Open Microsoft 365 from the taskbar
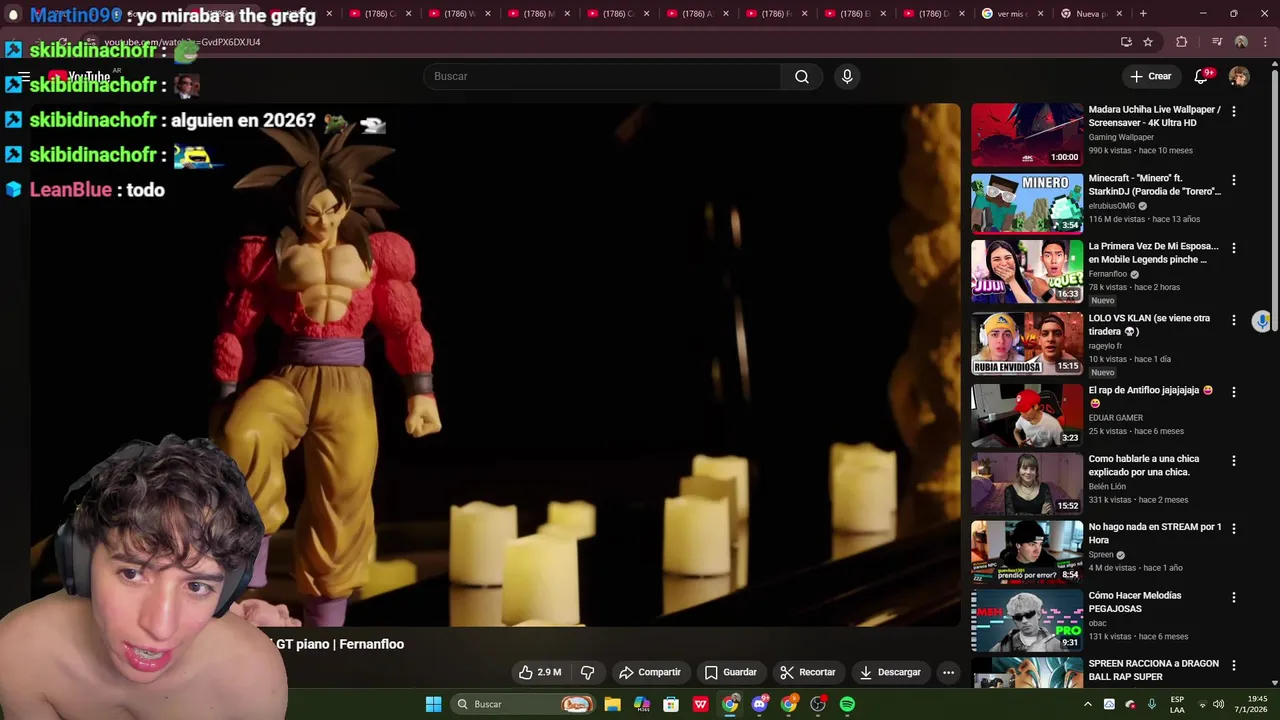 pyautogui.click(x=642, y=704)
